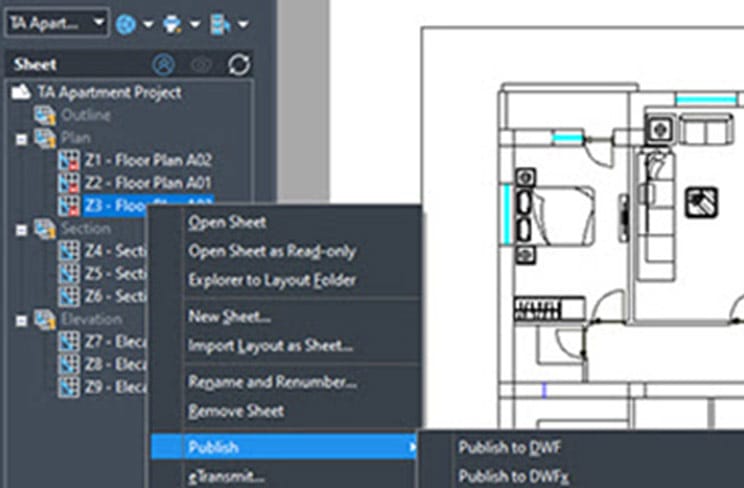Viewport: 744px width, 488px height.
Task: Click the blue globe icon in the top toolbar
Action: 126,22
